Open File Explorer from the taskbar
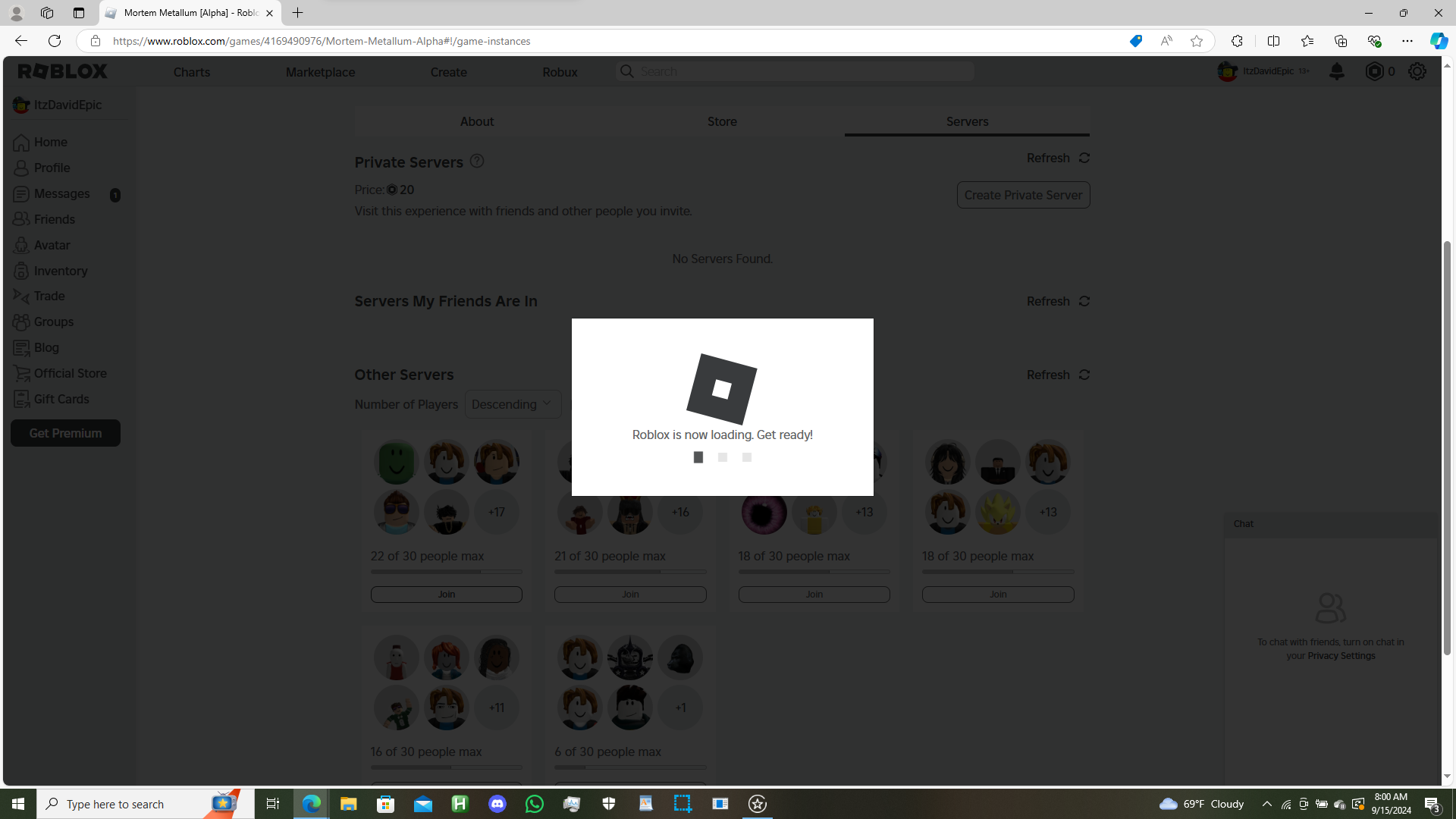This screenshot has height=819, width=1456. 348,804
